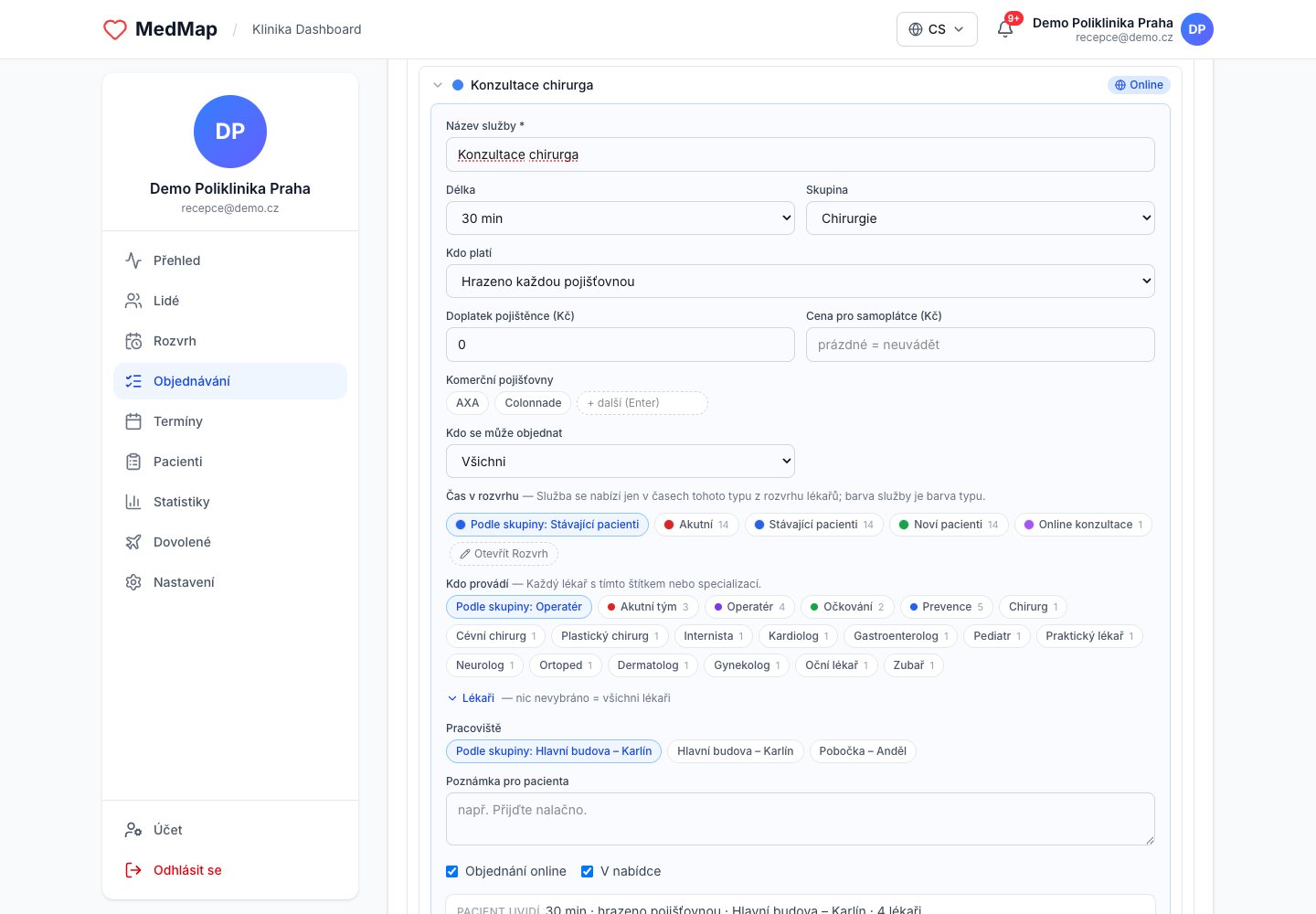Open the Přehled menu item

coord(230,260)
